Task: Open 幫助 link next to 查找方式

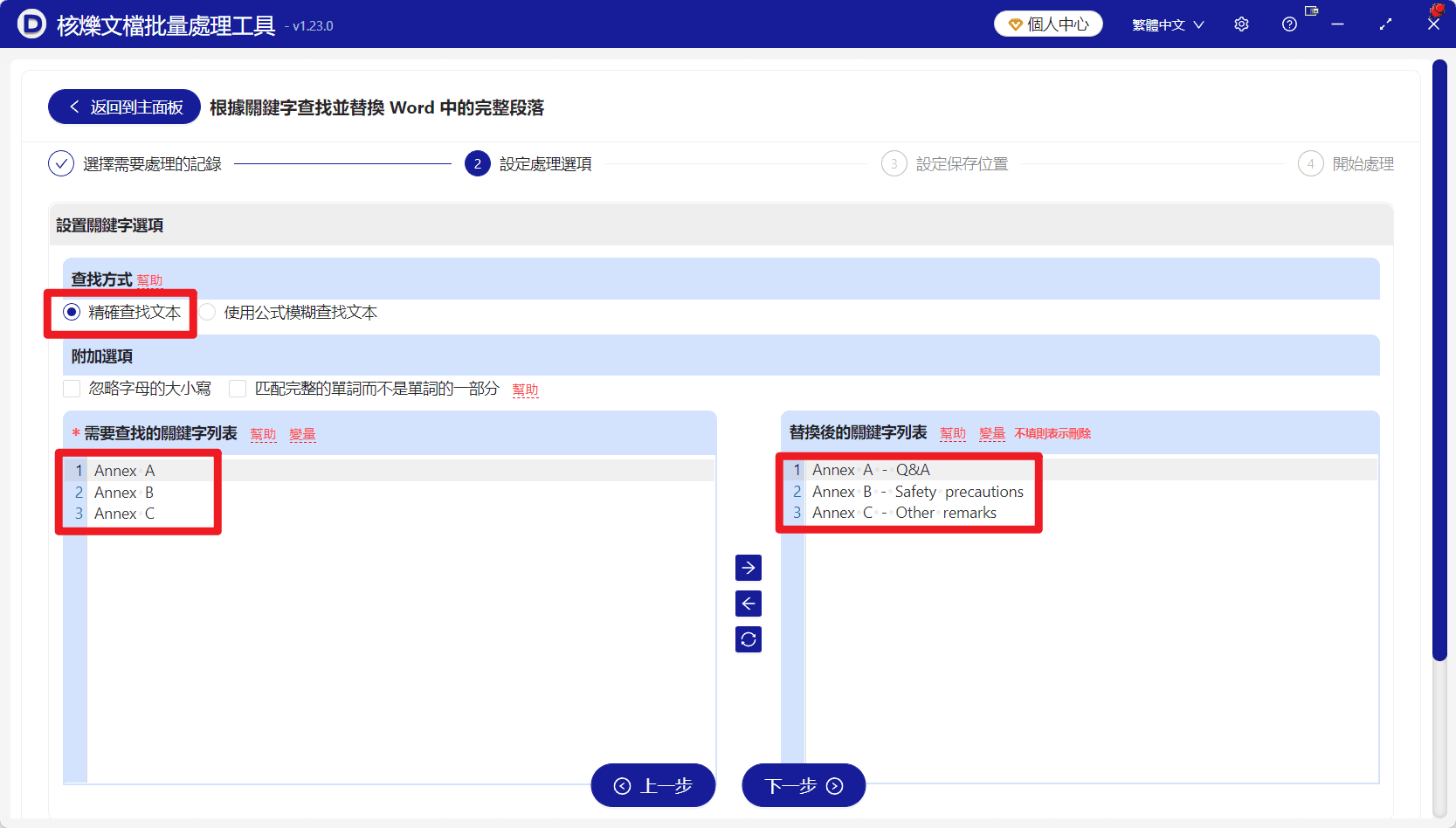Action: click(150, 280)
